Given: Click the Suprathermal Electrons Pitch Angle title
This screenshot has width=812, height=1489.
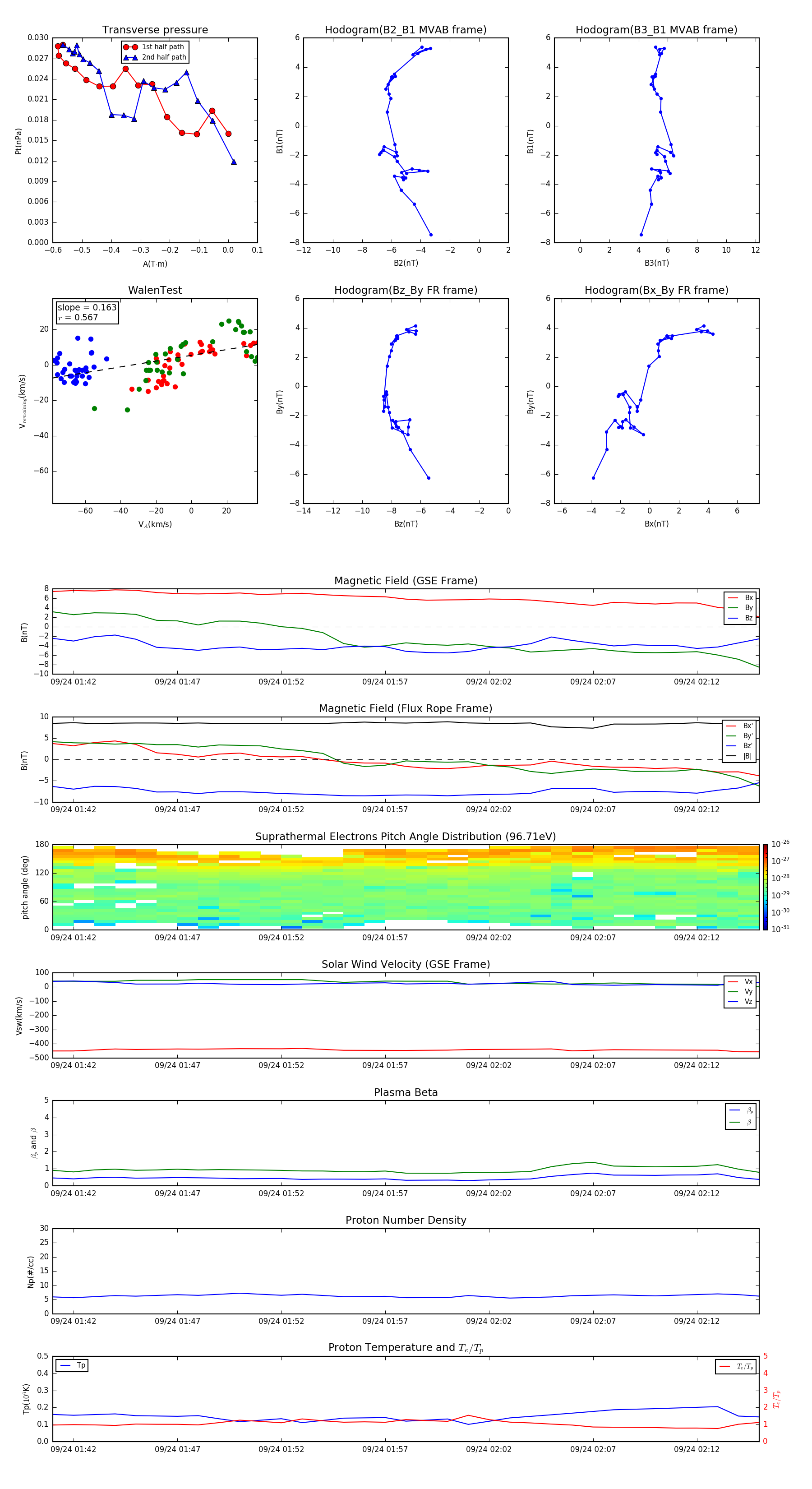Looking at the screenshot, I should point(406,837).
